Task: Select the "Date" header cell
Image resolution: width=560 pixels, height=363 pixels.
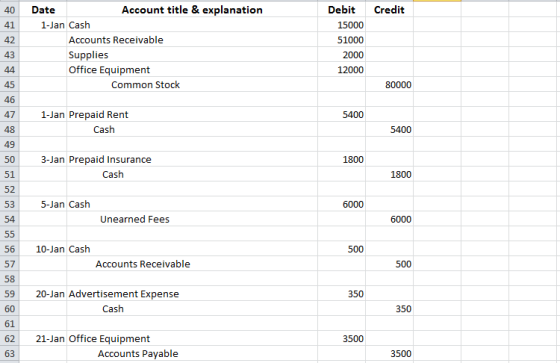Action: [x=43, y=10]
